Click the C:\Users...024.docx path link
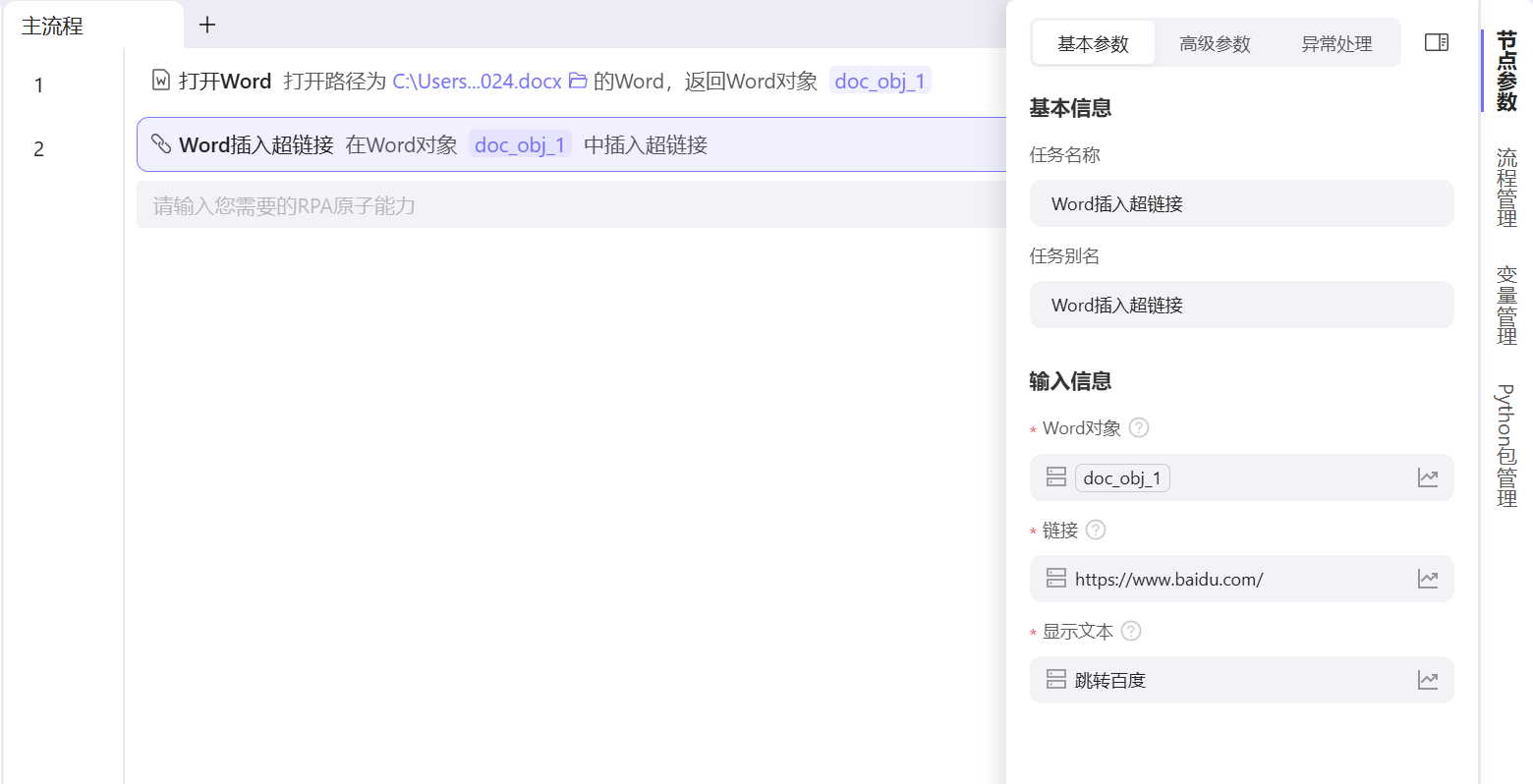This screenshot has height=784, width=1533. 479,81
